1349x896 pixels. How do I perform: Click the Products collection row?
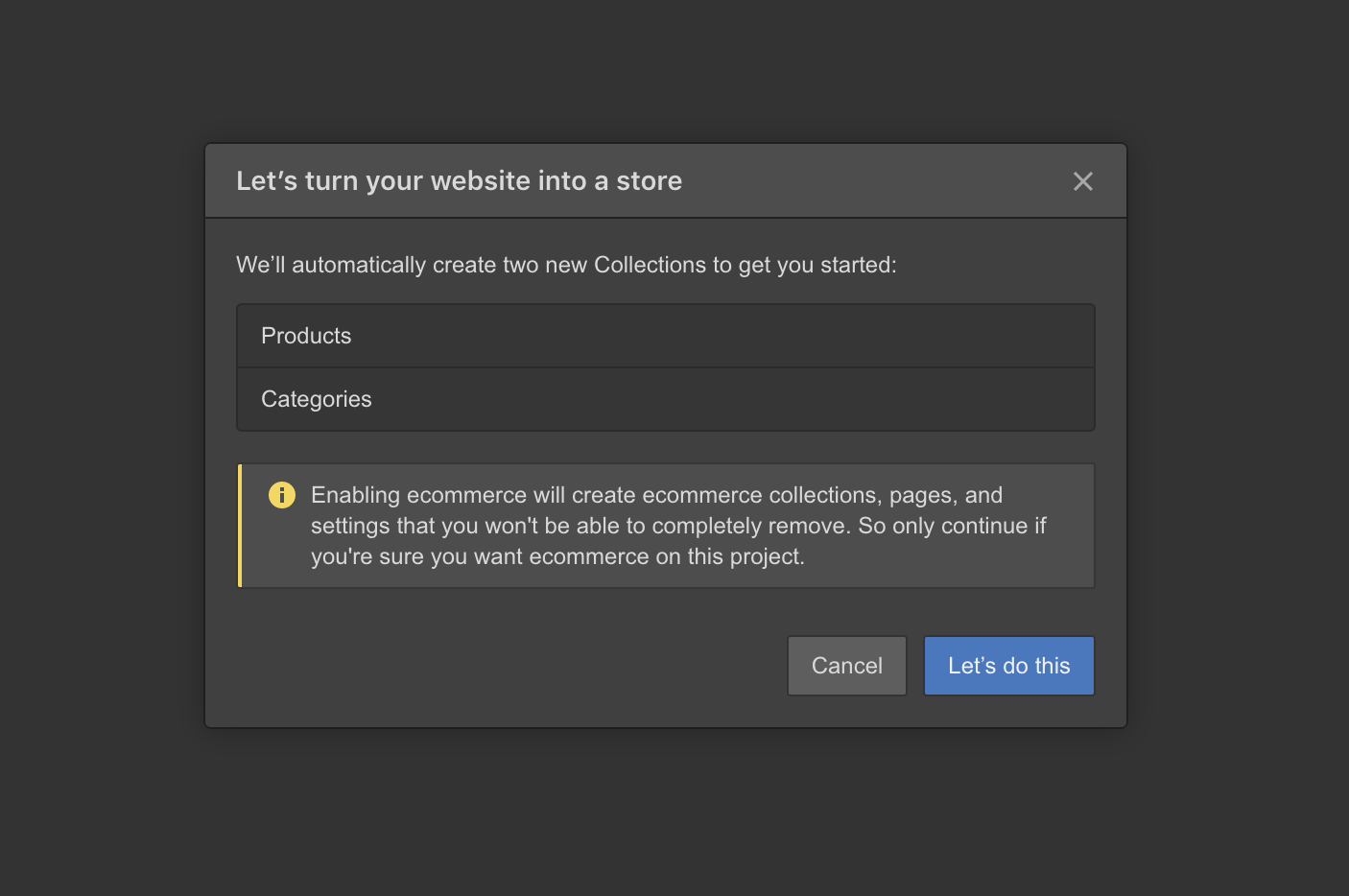tap(665, 335)
